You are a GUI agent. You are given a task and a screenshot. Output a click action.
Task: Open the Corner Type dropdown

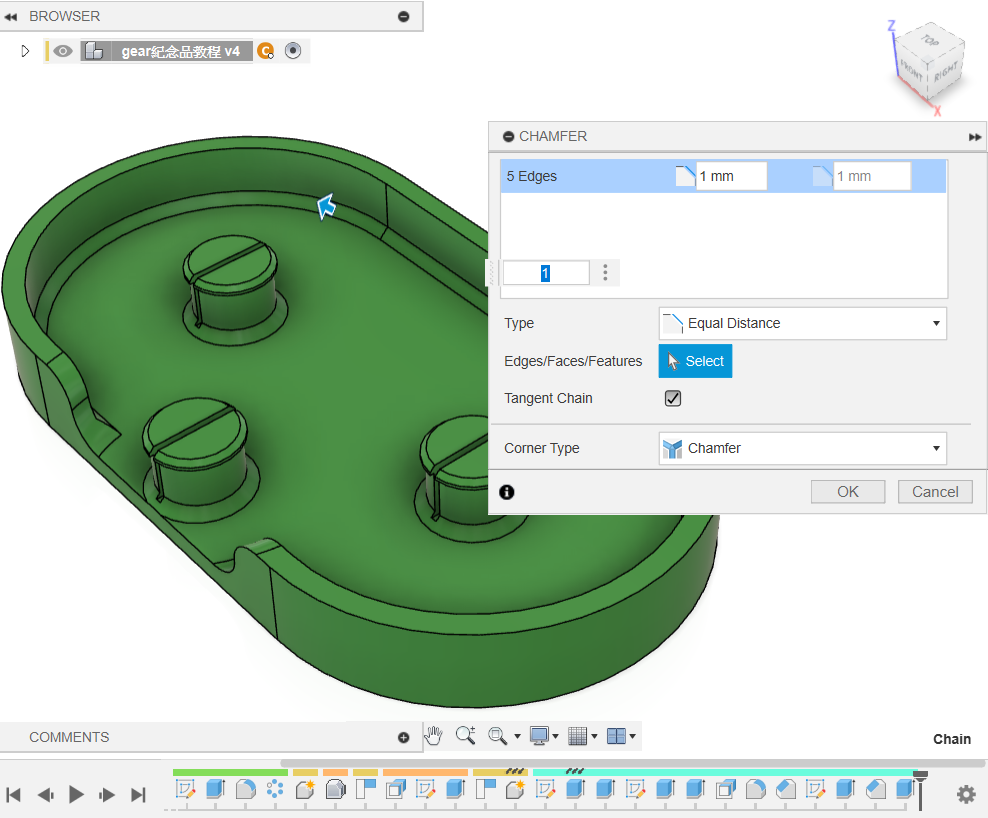click(802, 448)
